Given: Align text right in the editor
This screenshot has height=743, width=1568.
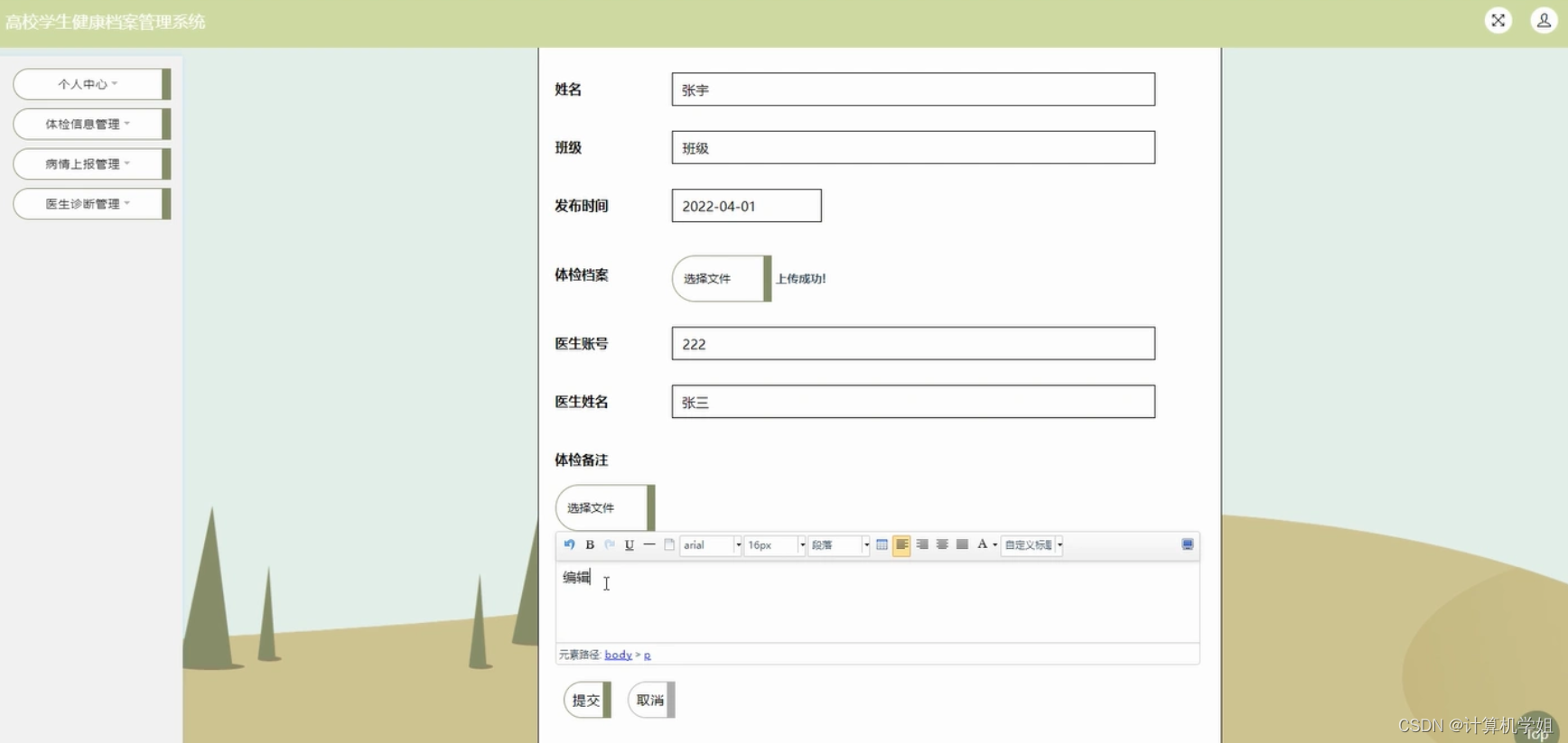Looking at the screenshot, I should point(922,544).
